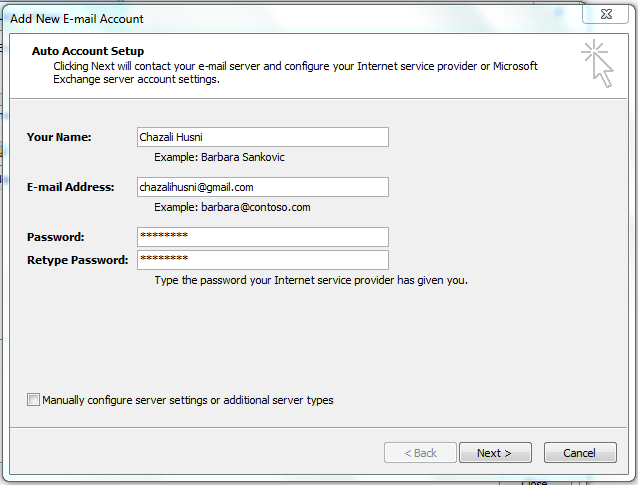Image resolution: width=638 pixels, height=485 pixels.
Task: Click the 'Add New E-mail Account' title text
Action: click(77, 19)
